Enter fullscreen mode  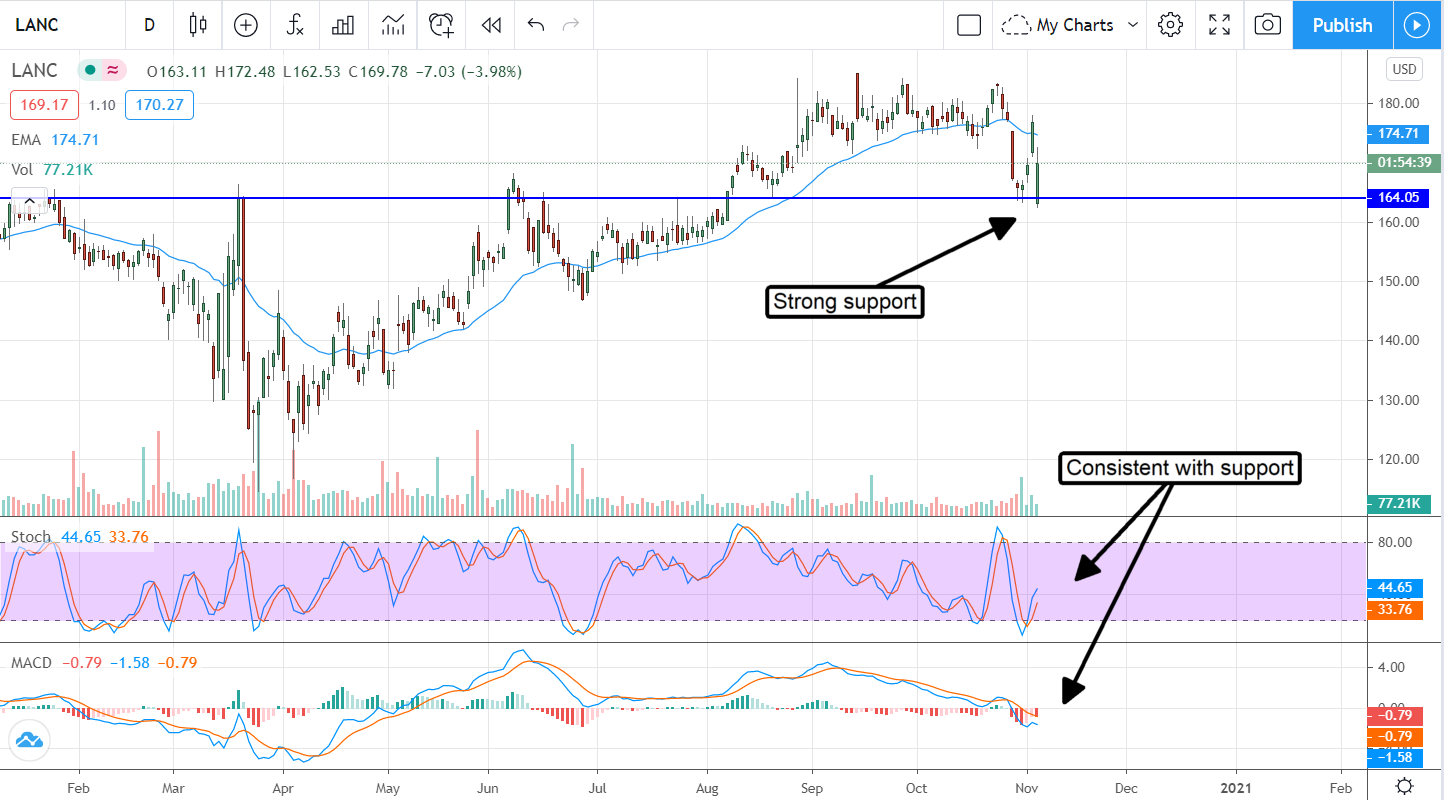1219,25
